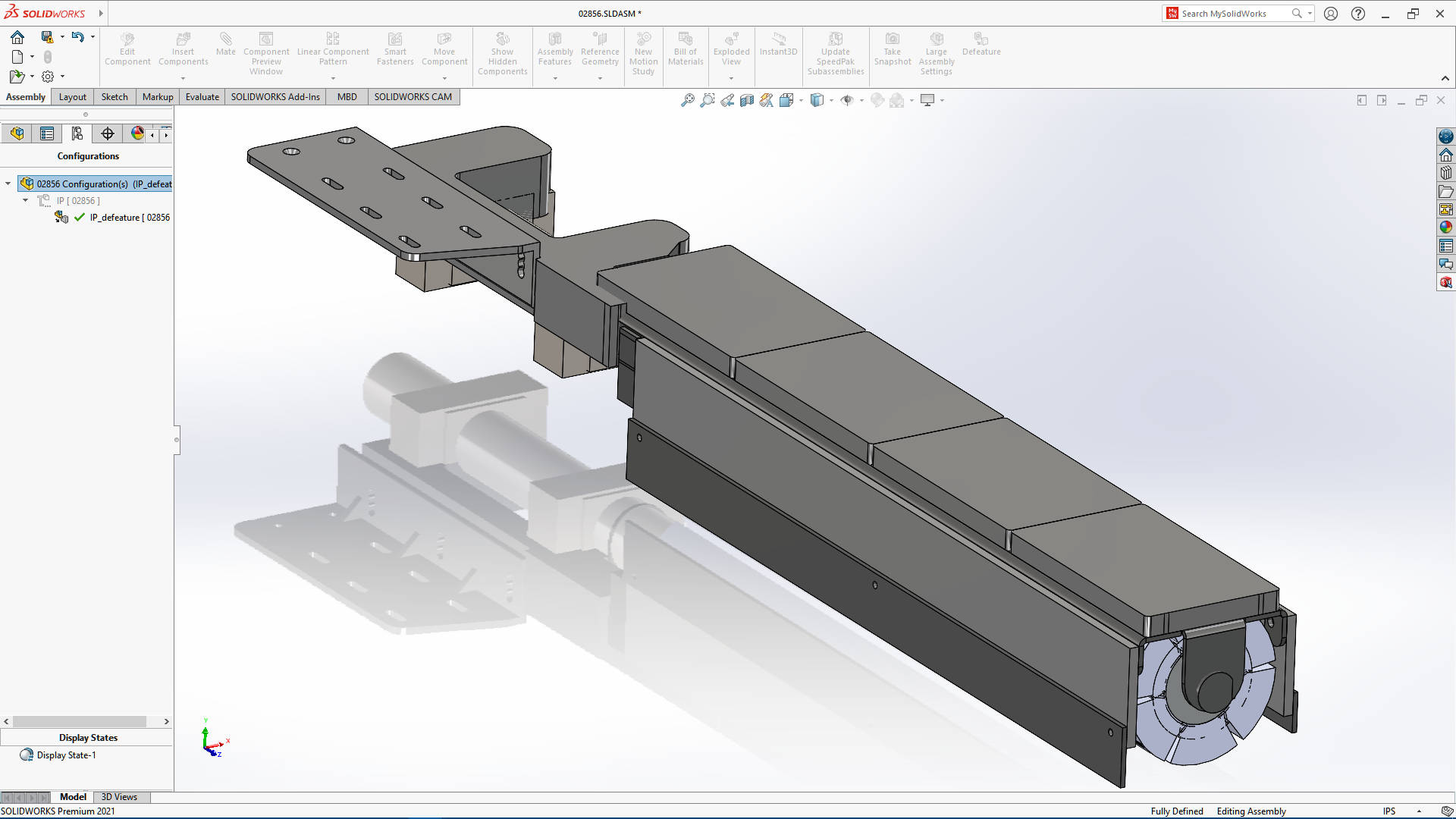Select the Move Component tool
Image resolution: width=1456 pixels, height=819 pixels.
444,51
